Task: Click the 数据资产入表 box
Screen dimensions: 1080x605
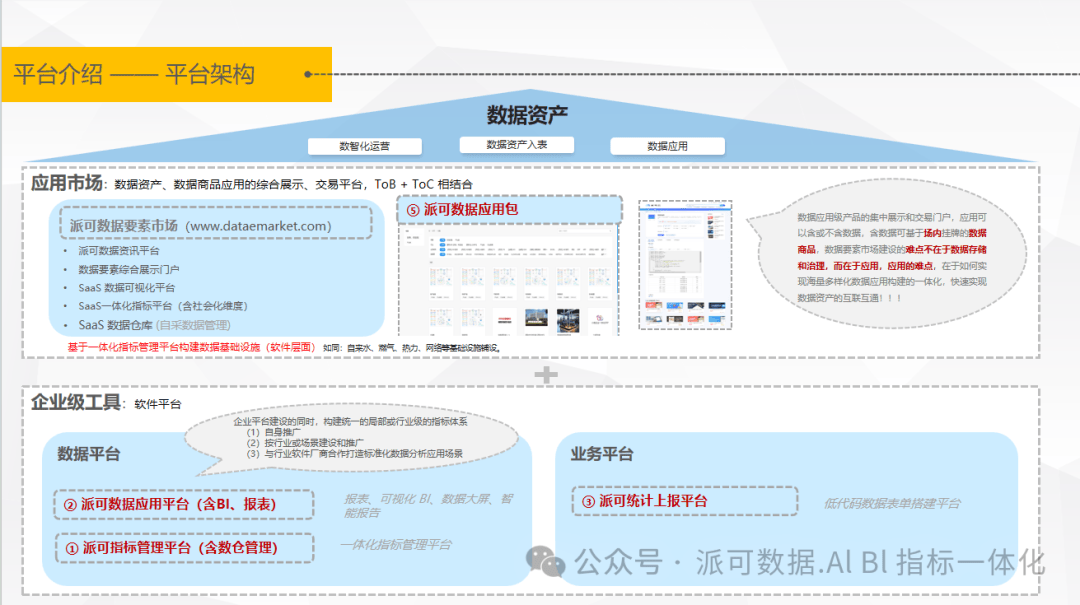Action: (517, 145)
